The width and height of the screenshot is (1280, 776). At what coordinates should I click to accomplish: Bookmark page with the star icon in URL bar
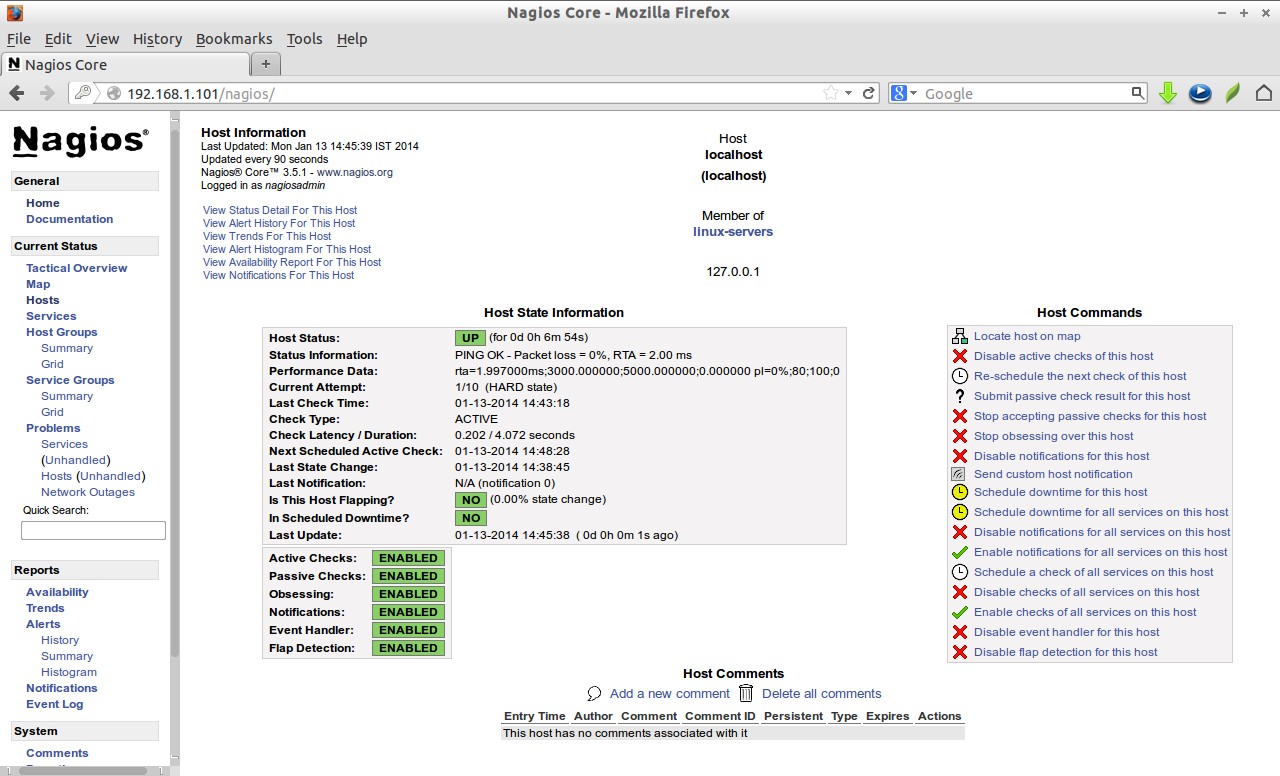(x=831, y=93)
